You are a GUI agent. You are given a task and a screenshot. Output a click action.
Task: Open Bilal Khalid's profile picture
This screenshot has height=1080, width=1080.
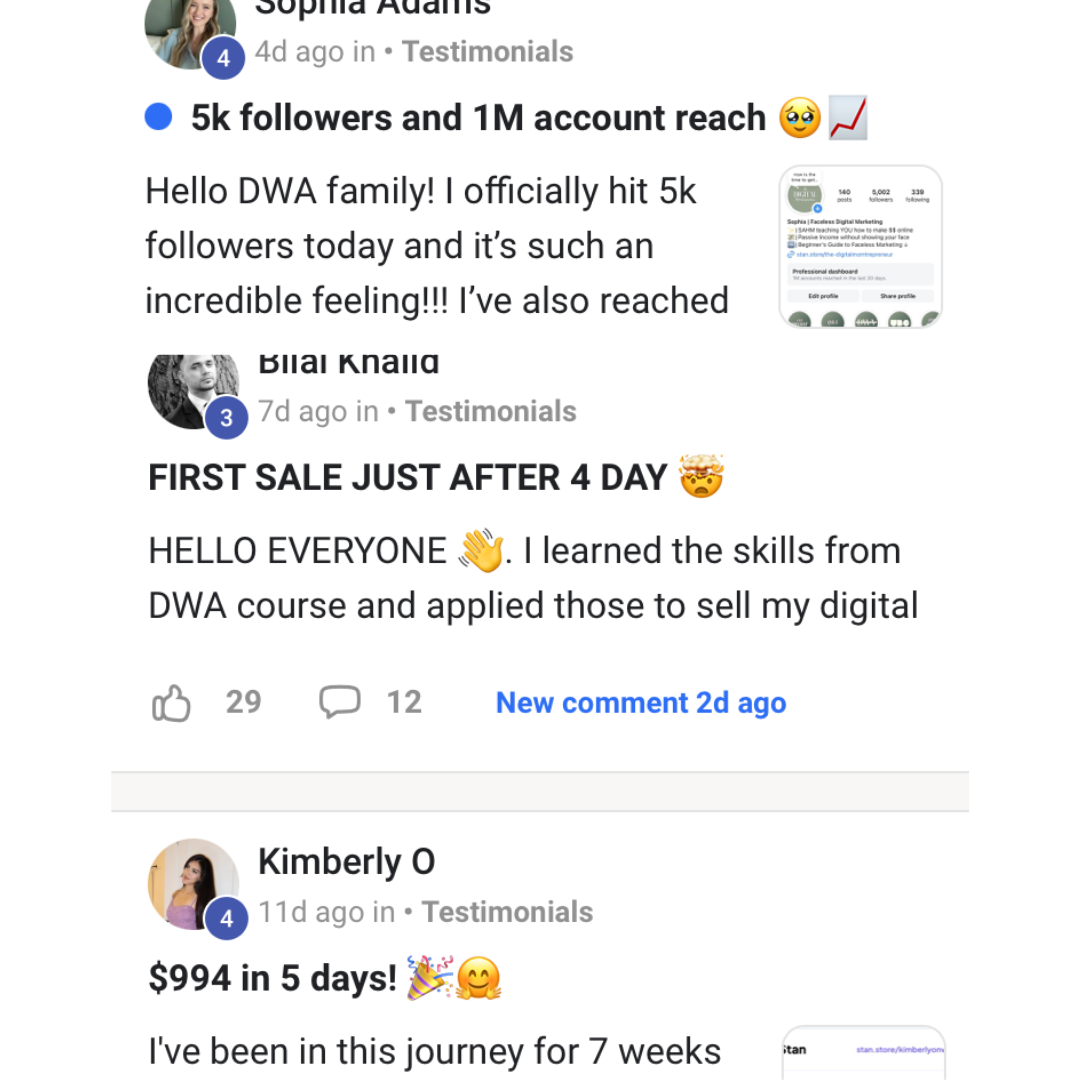coord(190,388)
